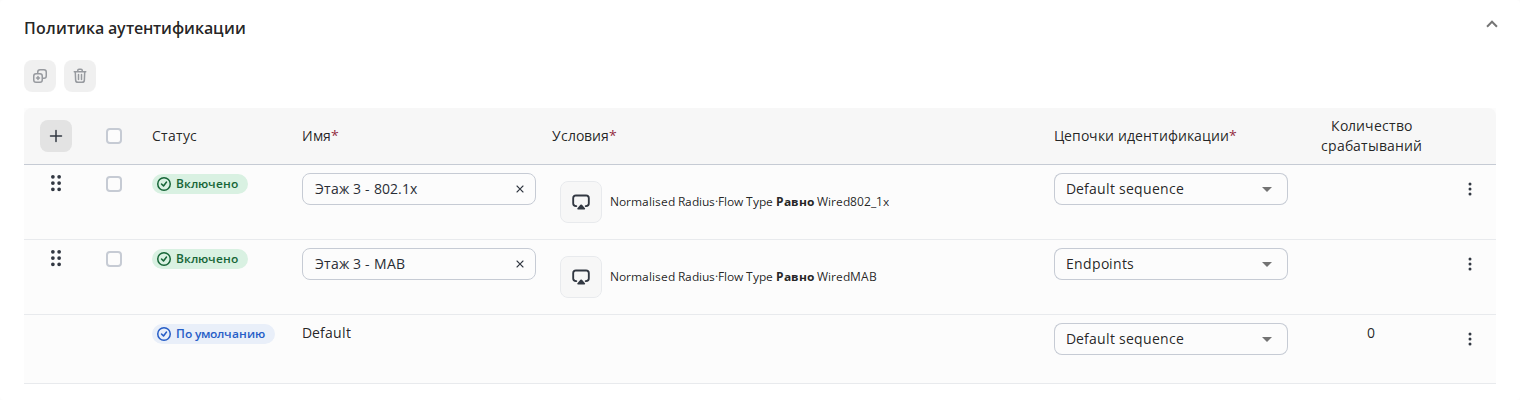Check the Этаж 3 - 802.1x row checkbox

[114, 184]
